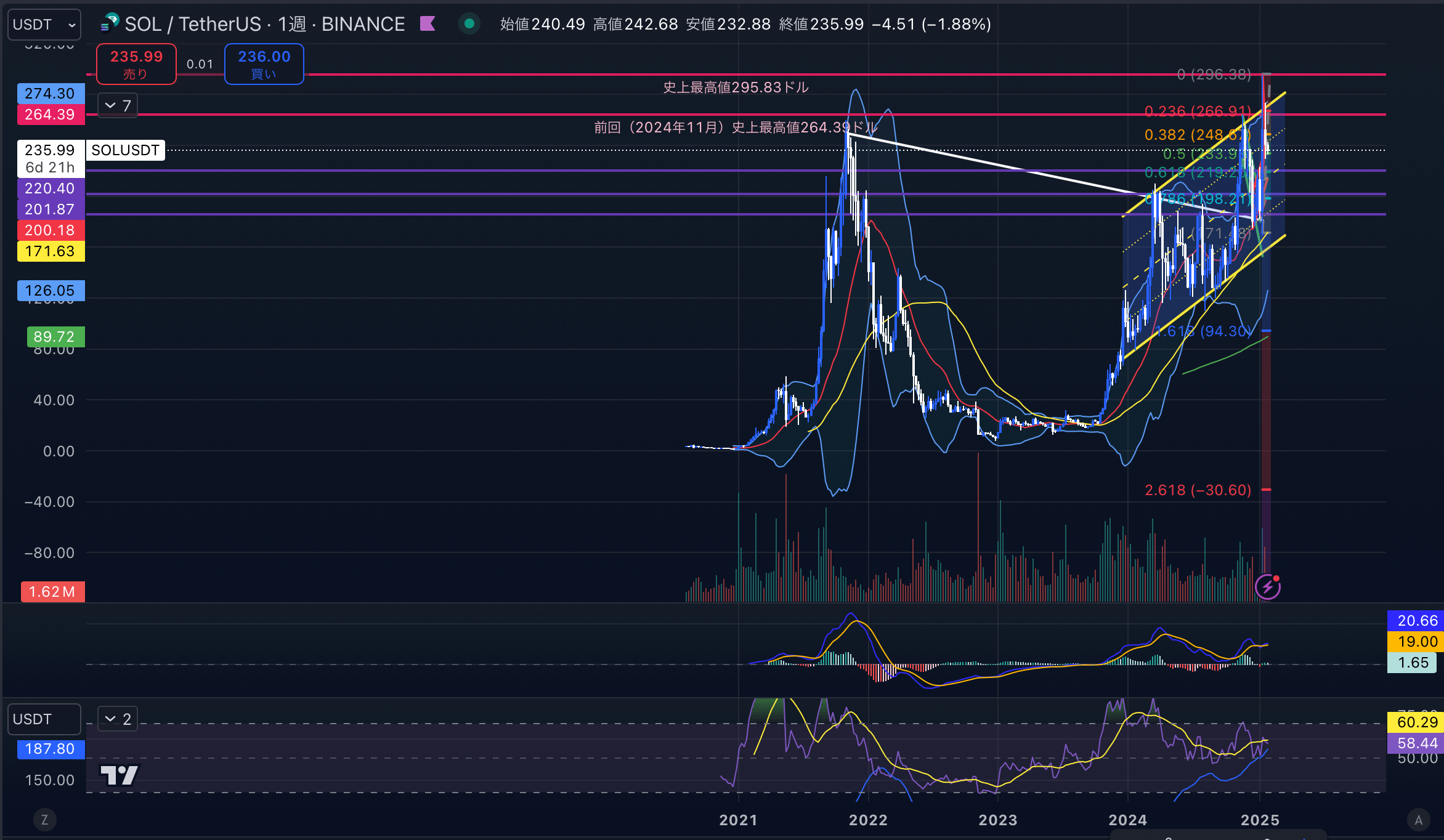Click the 187.80 blue label in lower pane

click(x=51, y=749)
